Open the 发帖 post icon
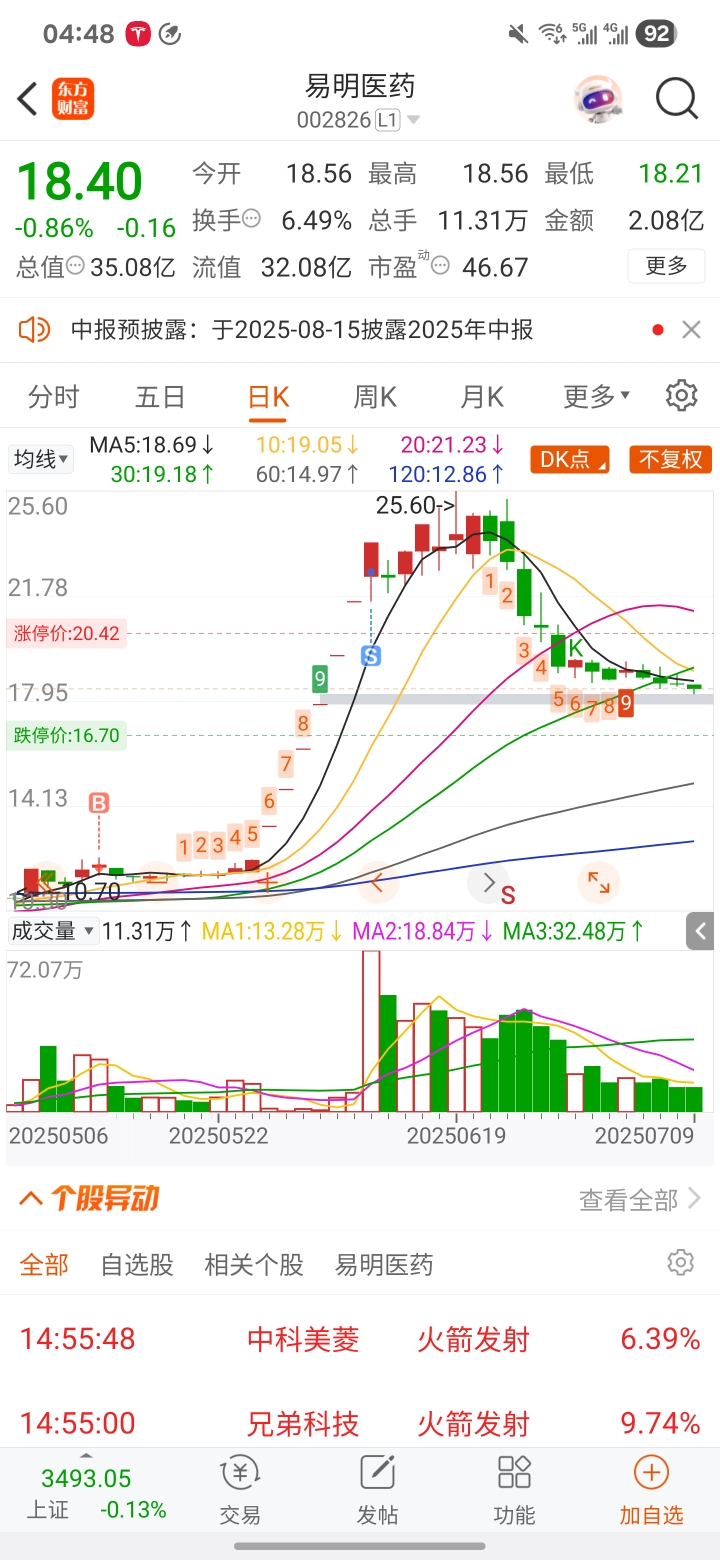Image resolution: width=720 pixels, height=1560 pixels. point(377,1491)
